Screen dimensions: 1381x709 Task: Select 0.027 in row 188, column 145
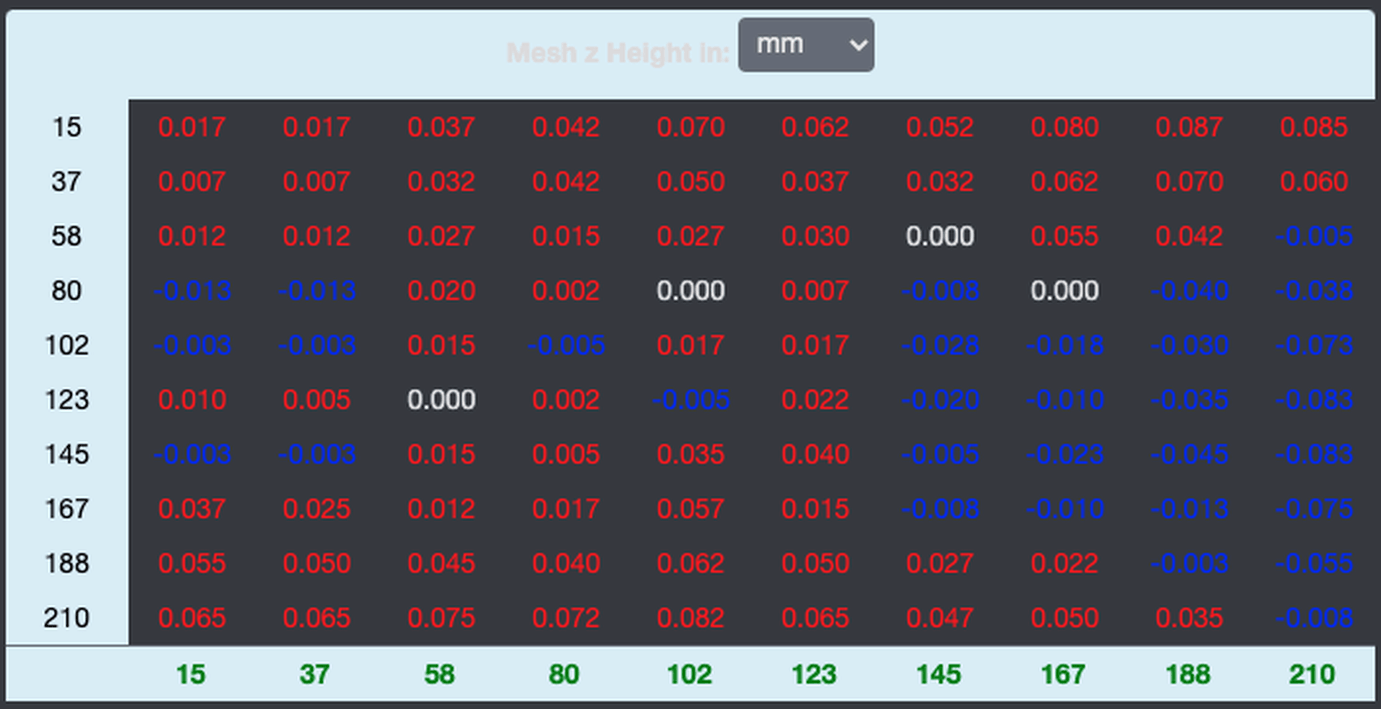point(940,563)
